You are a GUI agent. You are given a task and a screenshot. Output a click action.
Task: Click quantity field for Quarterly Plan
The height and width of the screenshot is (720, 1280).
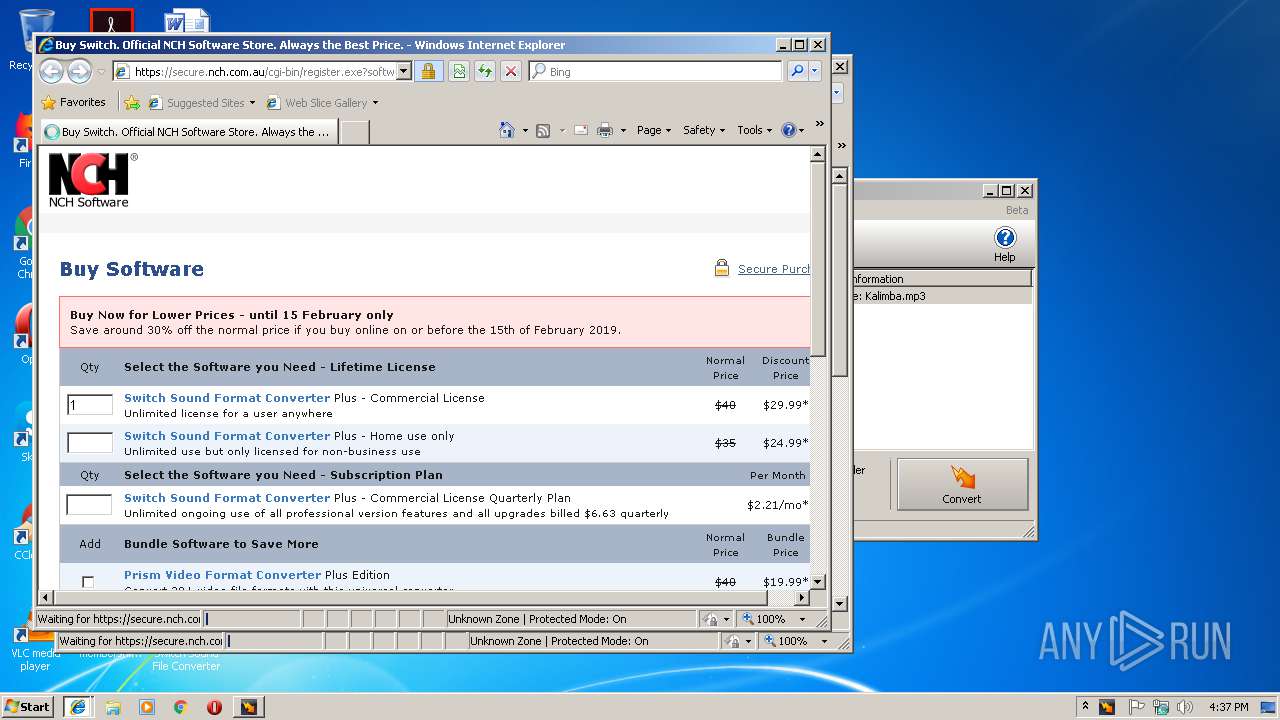(89, 505)
